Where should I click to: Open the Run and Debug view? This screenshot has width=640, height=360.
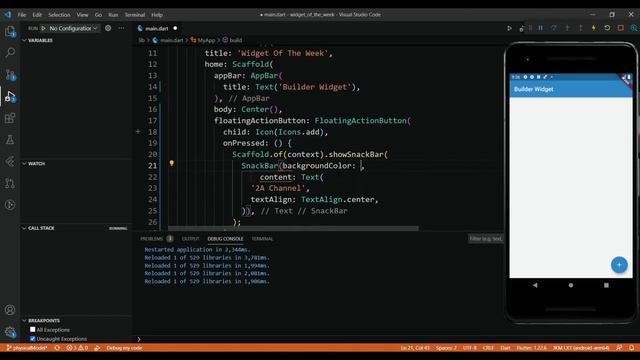pyautogui.click(x=10, y=97)
